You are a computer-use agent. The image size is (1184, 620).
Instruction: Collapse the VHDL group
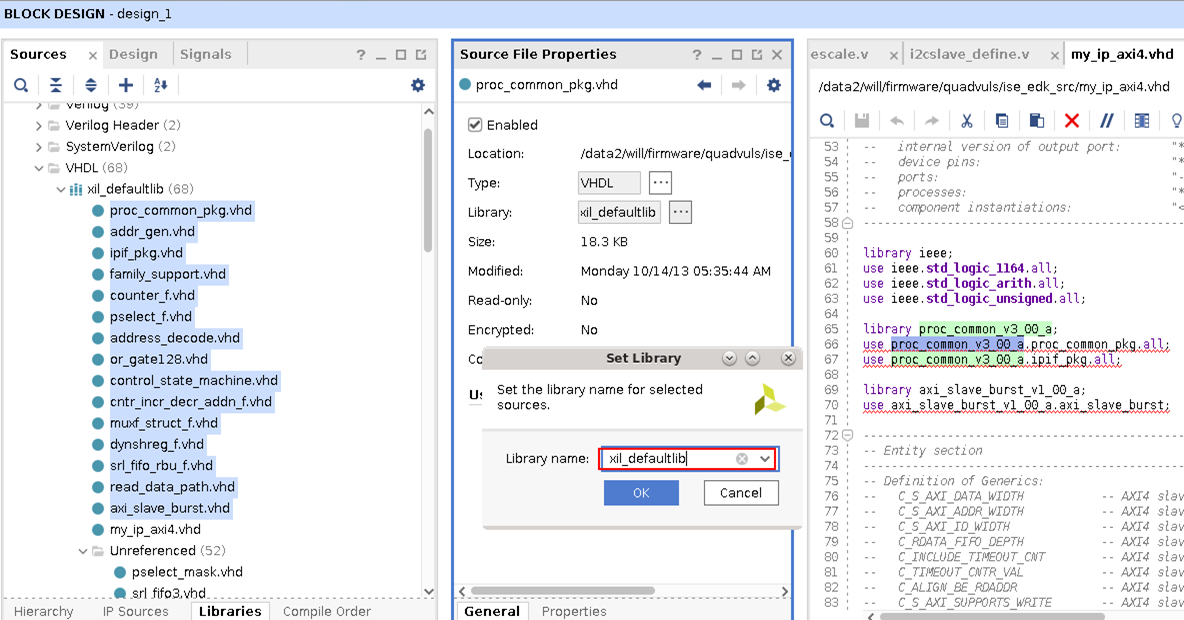39,168
